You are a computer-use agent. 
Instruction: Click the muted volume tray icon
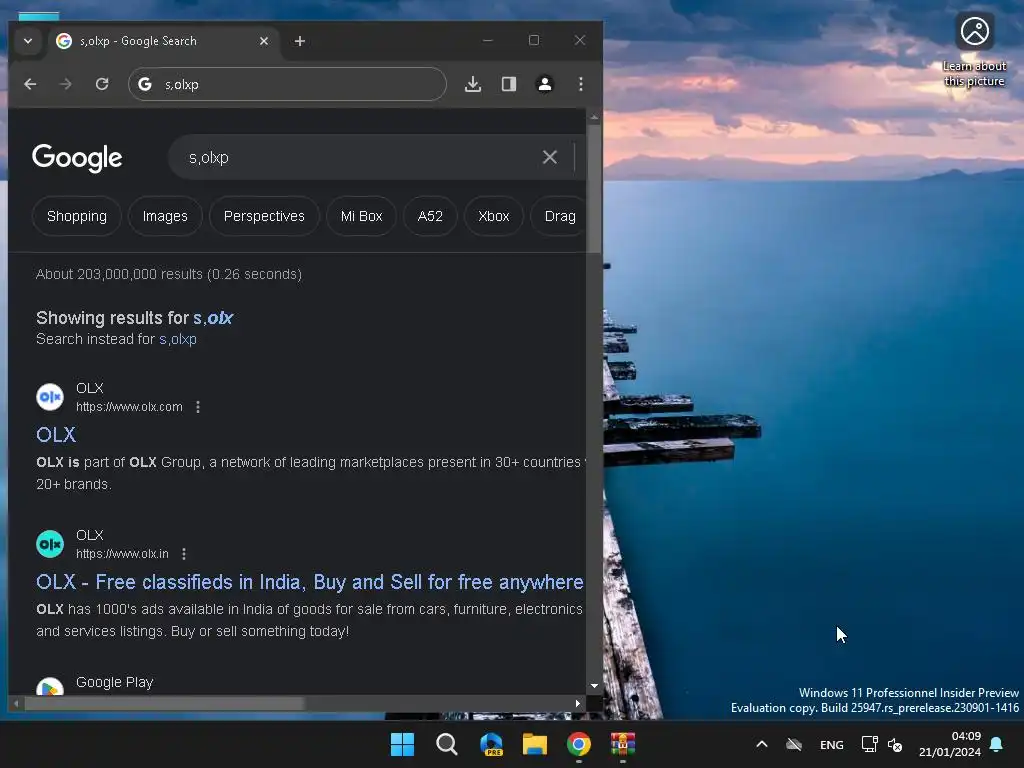(895, 744)
